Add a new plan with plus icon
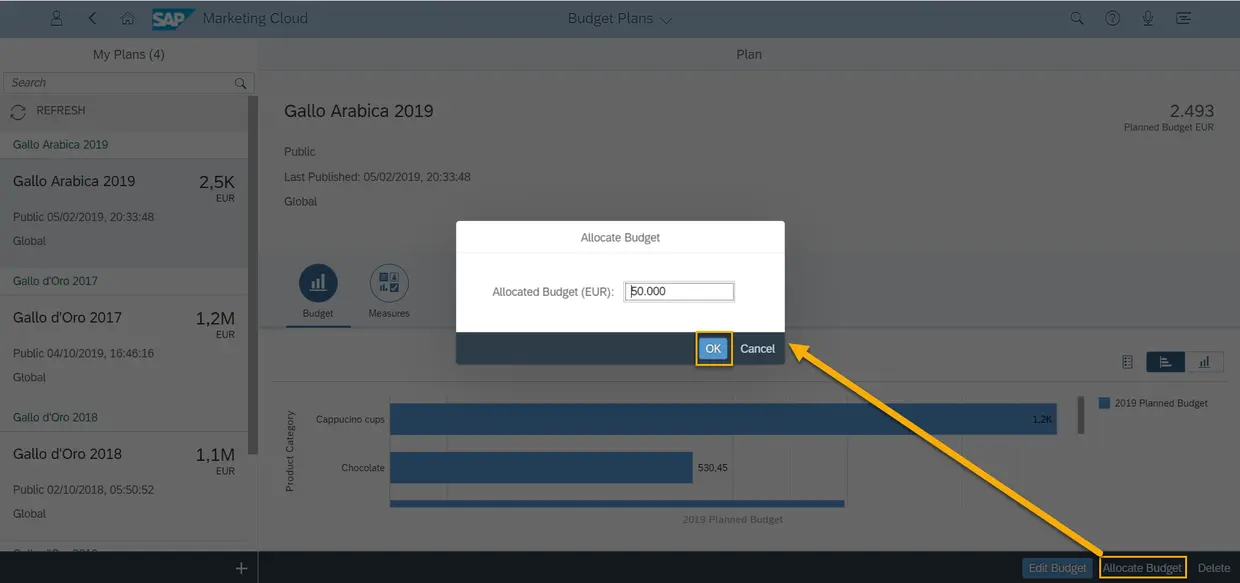 point(241,568)
